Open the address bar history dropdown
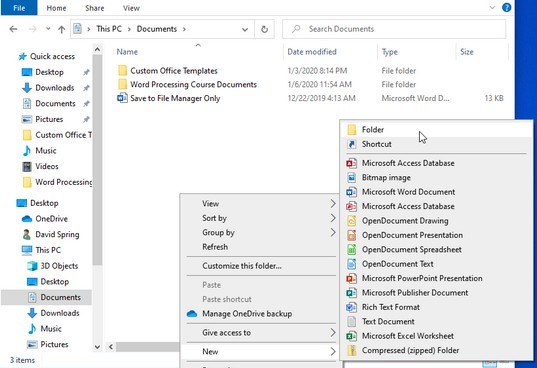Image resolution: width=537 pixels, height=368 pixels. pyautogui.click(x=245, y=29)
